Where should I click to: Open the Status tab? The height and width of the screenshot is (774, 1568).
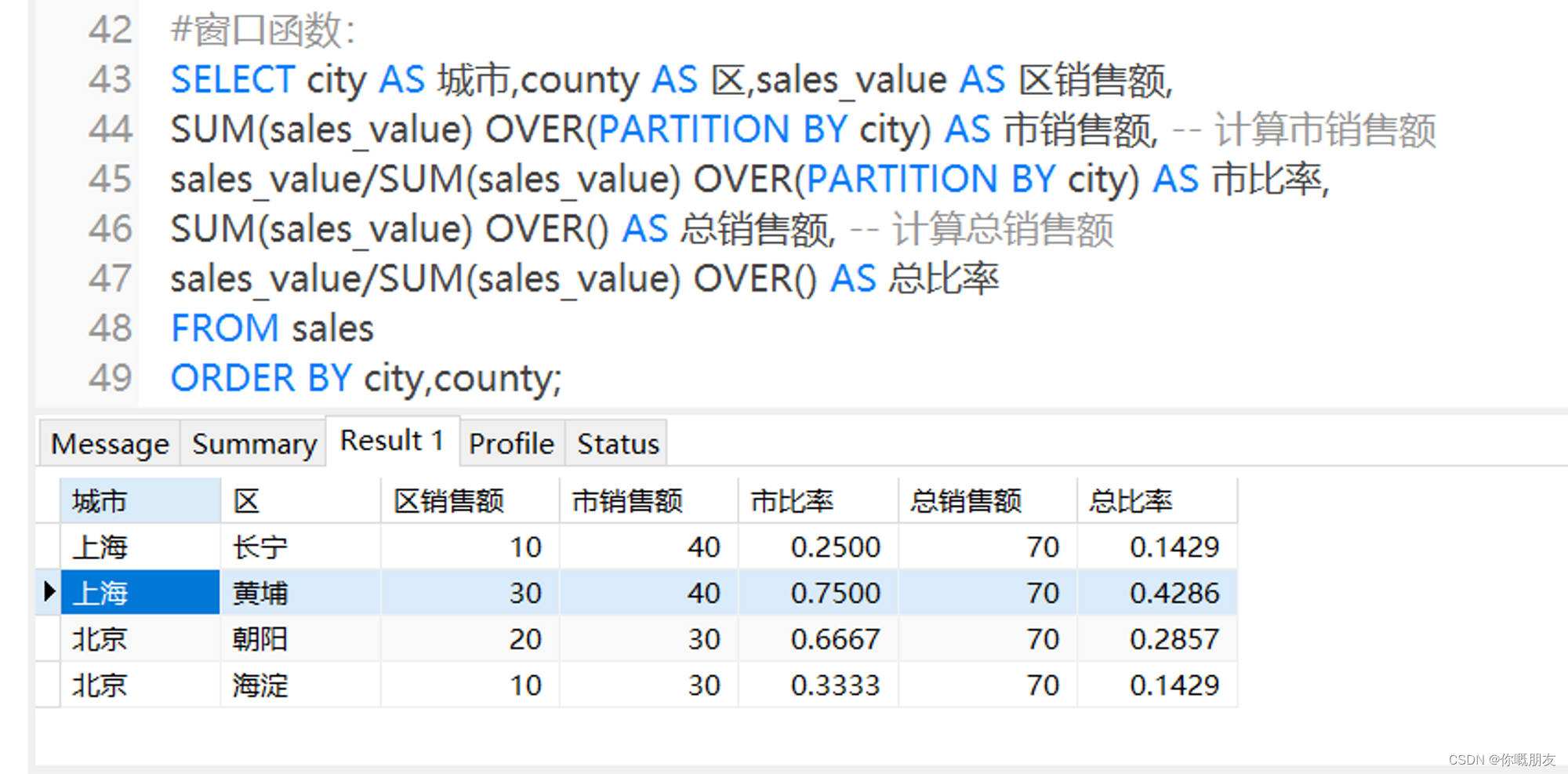click(616, 443)
